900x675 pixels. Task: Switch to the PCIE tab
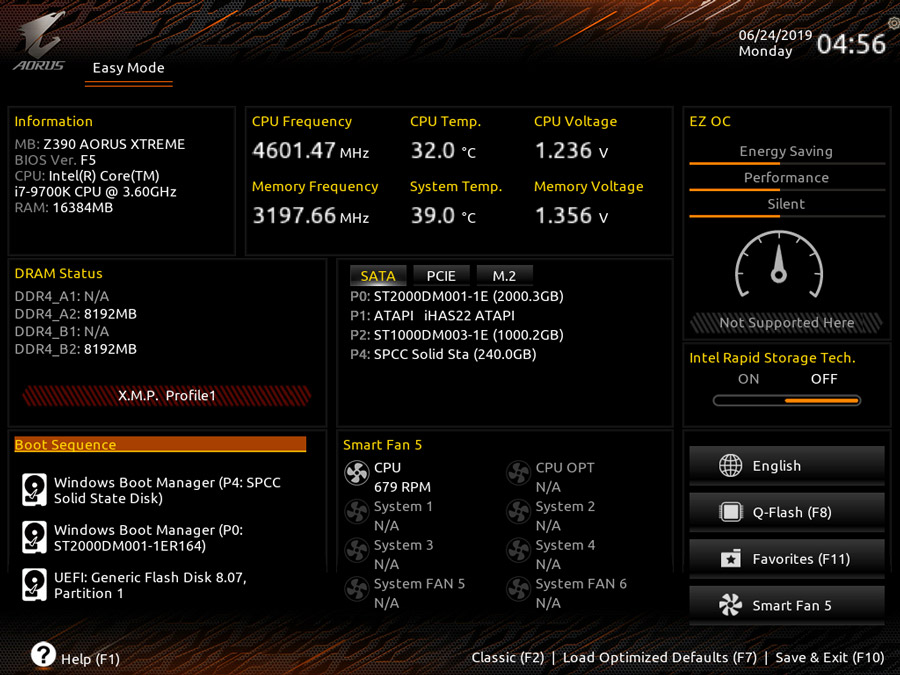[441, 276]
